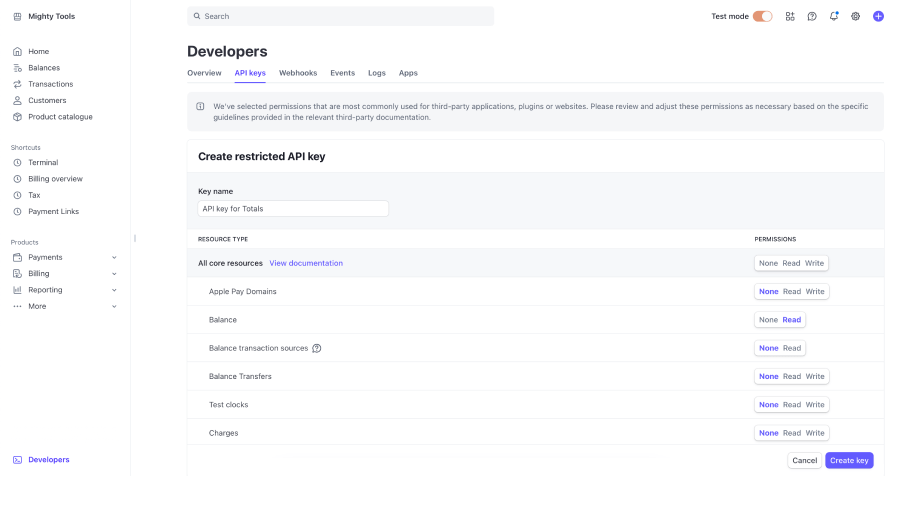Click the Search field

(340, 16)
